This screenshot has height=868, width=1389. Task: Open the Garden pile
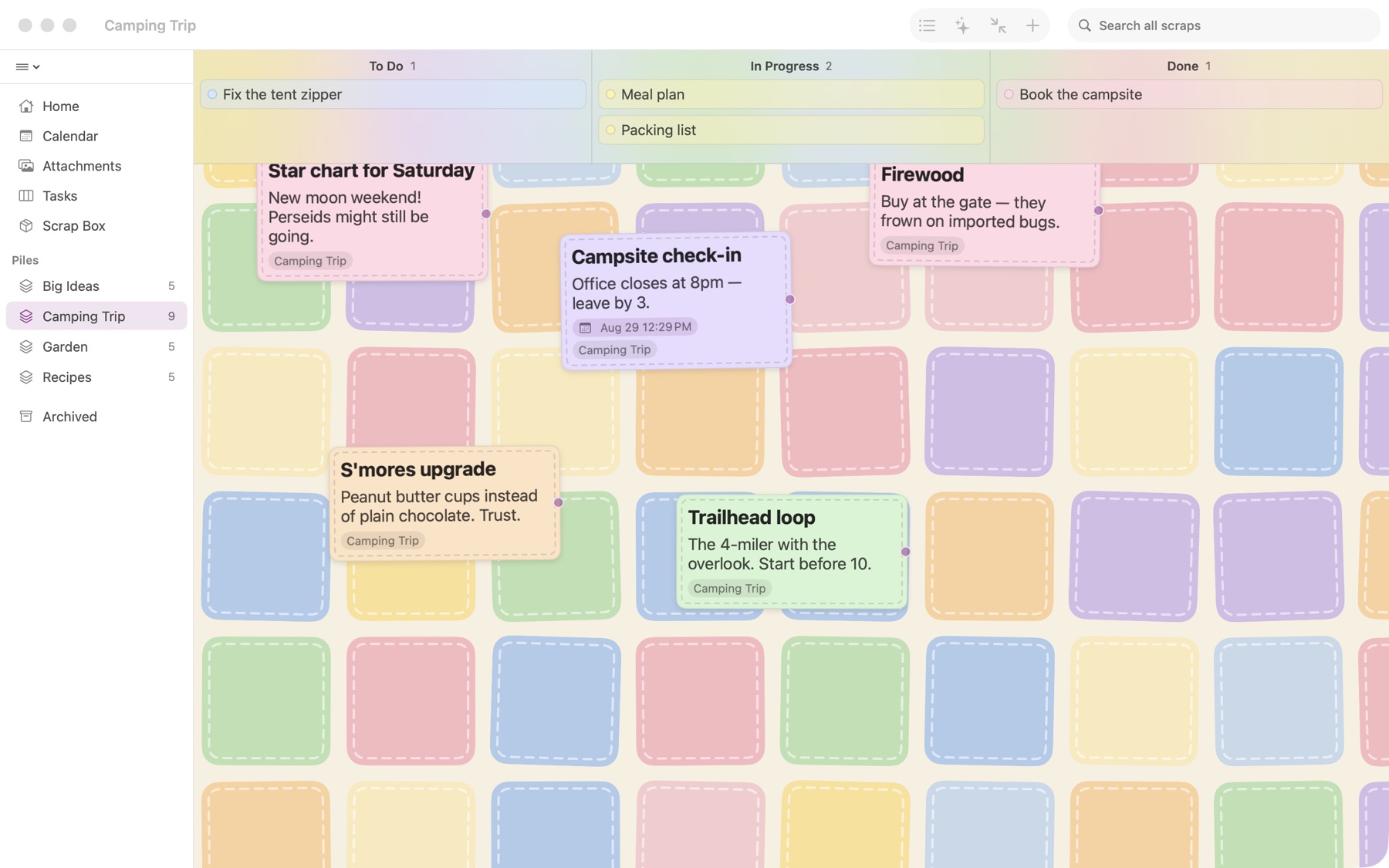tap(96, 347)
